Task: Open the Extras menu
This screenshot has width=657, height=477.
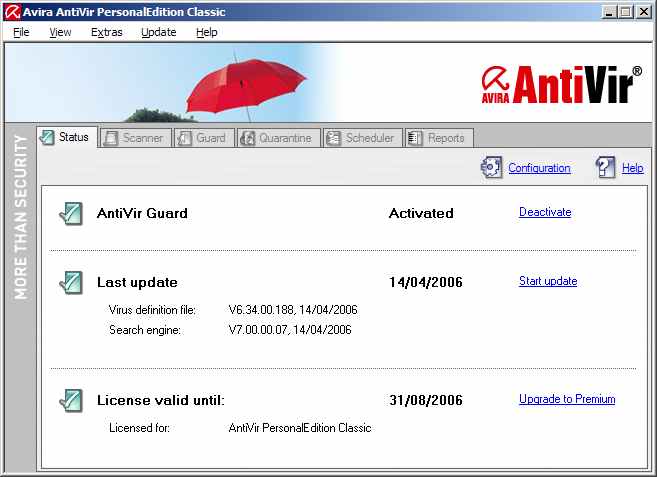Action: pyautogui.click(x=106, y=32)
